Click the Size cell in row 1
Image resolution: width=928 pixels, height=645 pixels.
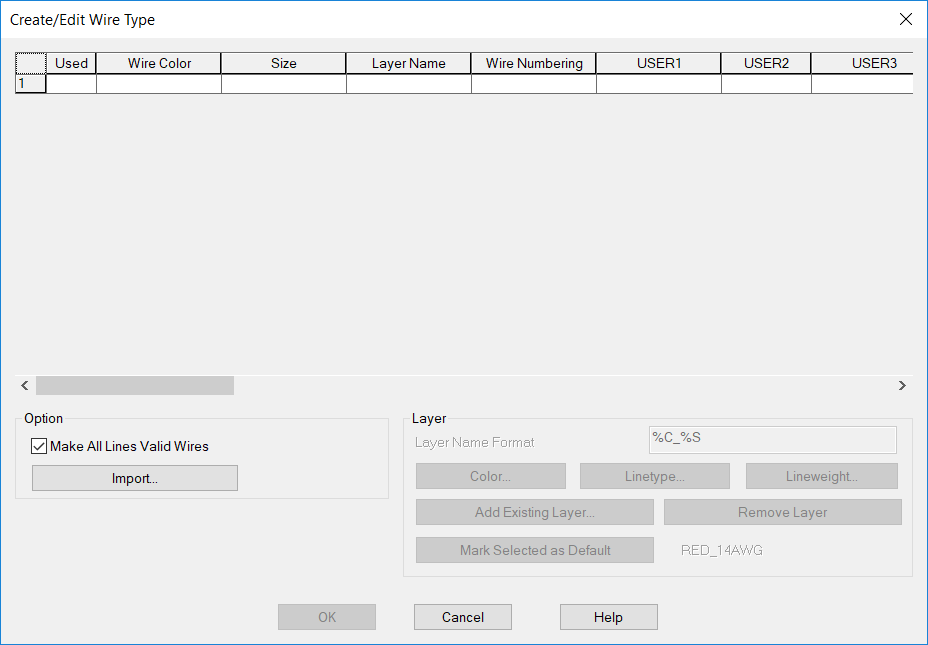[284, 83]
